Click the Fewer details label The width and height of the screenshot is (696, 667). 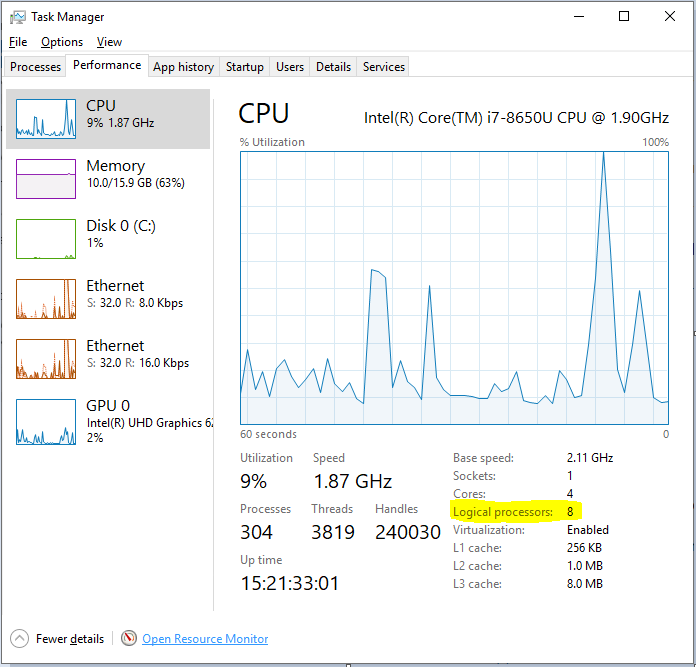(x=70, y=639)
